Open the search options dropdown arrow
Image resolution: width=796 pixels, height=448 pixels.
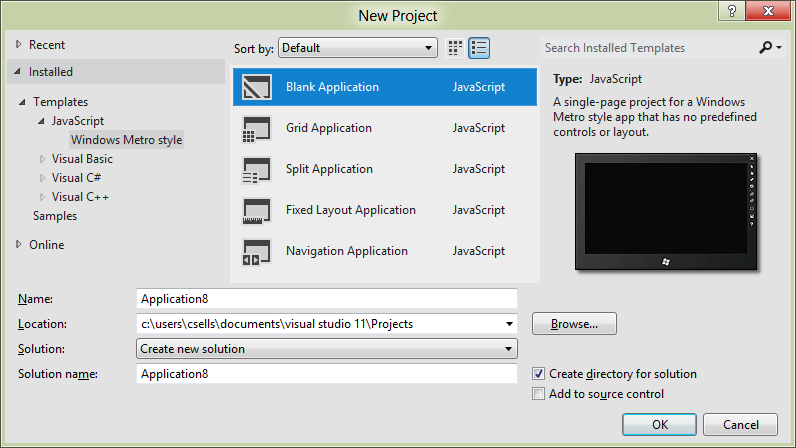779,48
